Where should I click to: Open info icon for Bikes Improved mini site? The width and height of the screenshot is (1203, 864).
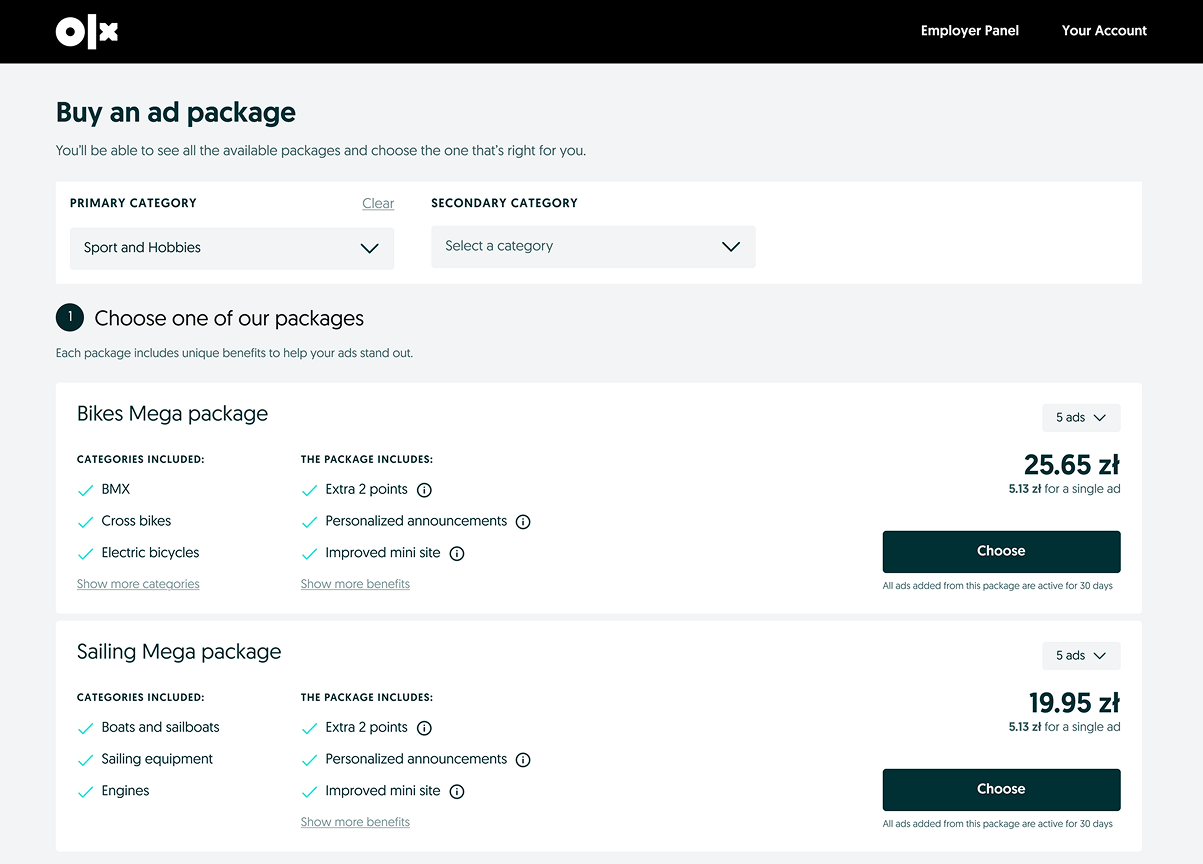click(457, 553)
